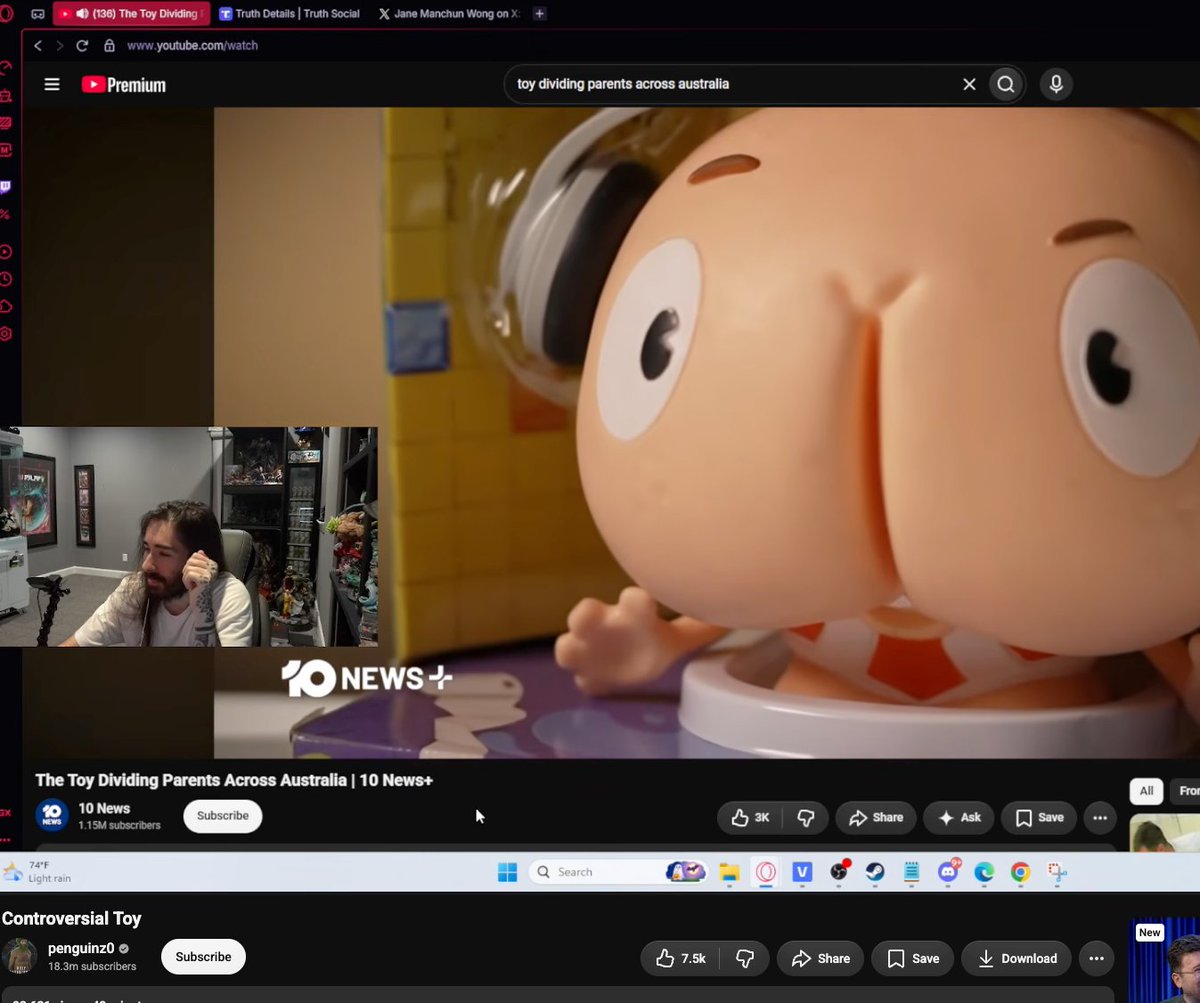This screenshot has width=1200, height=1003.
Task: Click the browser forward arrow
Action: [x=59, y=46]
